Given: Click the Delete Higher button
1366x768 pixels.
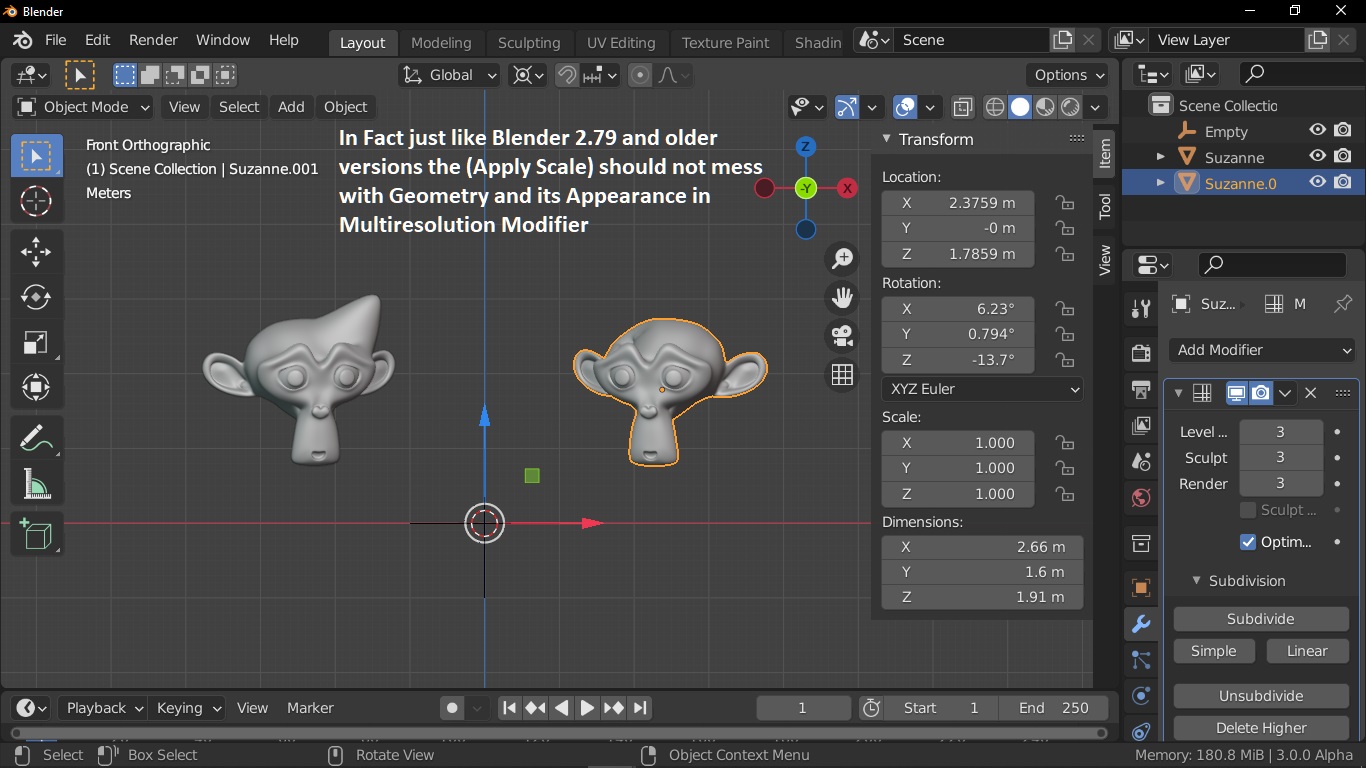Looking at the screenshot, I should 1260,728.
